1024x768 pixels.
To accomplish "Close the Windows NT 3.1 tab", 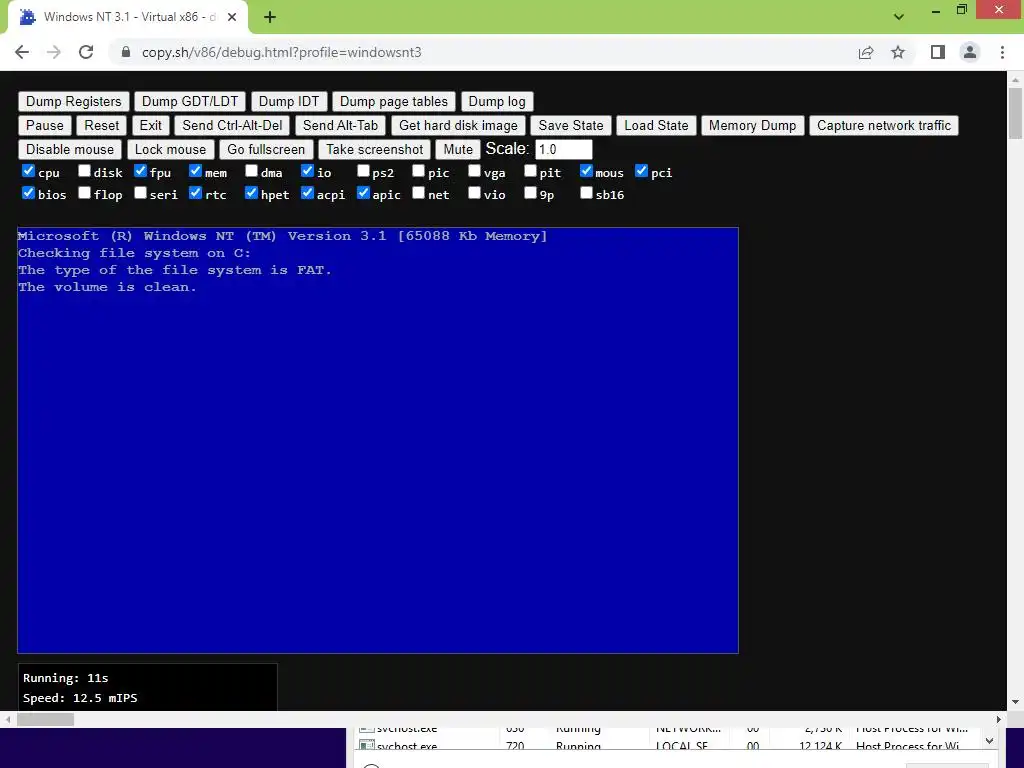I will point(232,17).
